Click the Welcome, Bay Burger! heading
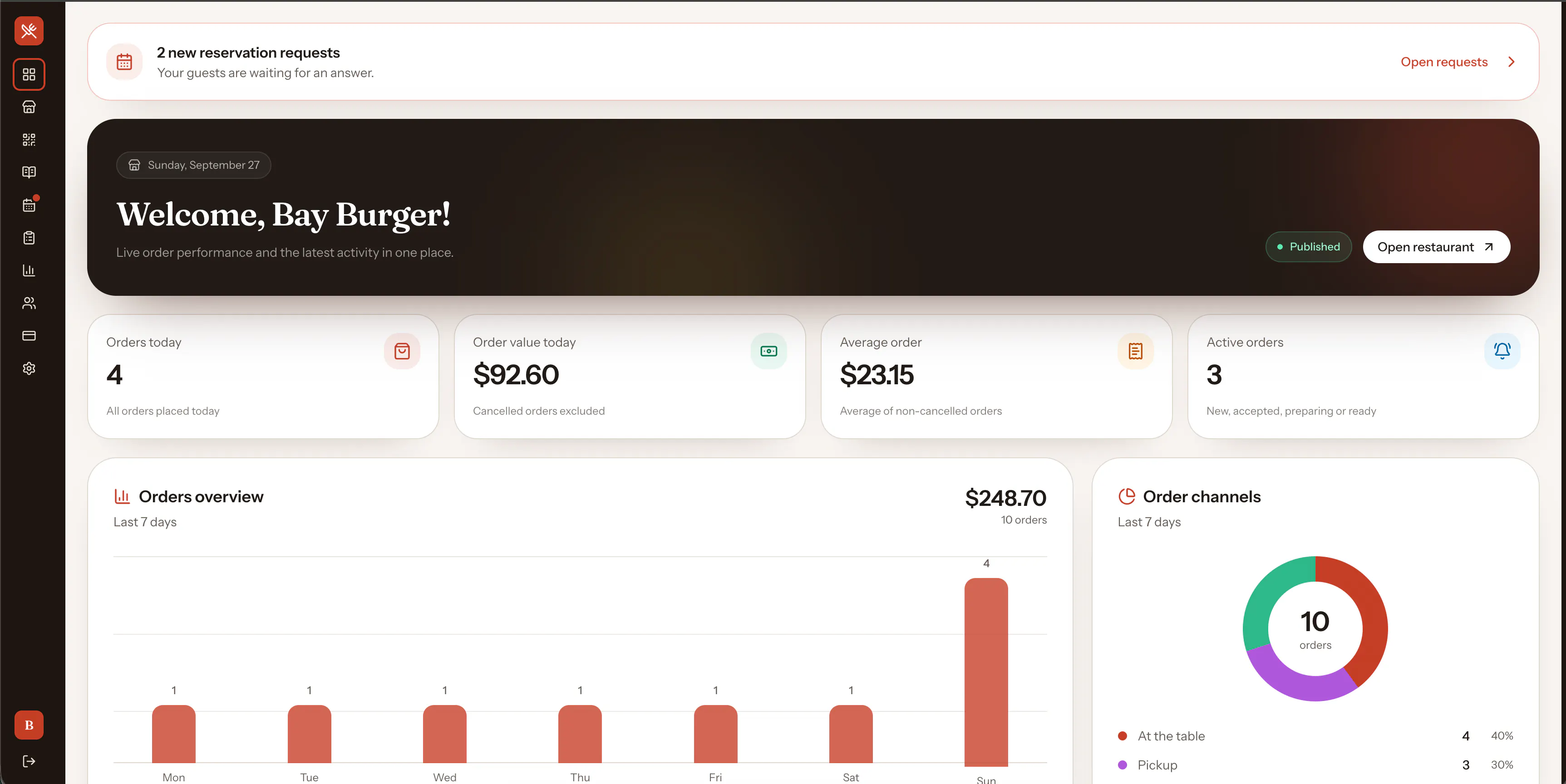This screenshot has height=784, width=1566. point(283,215)
